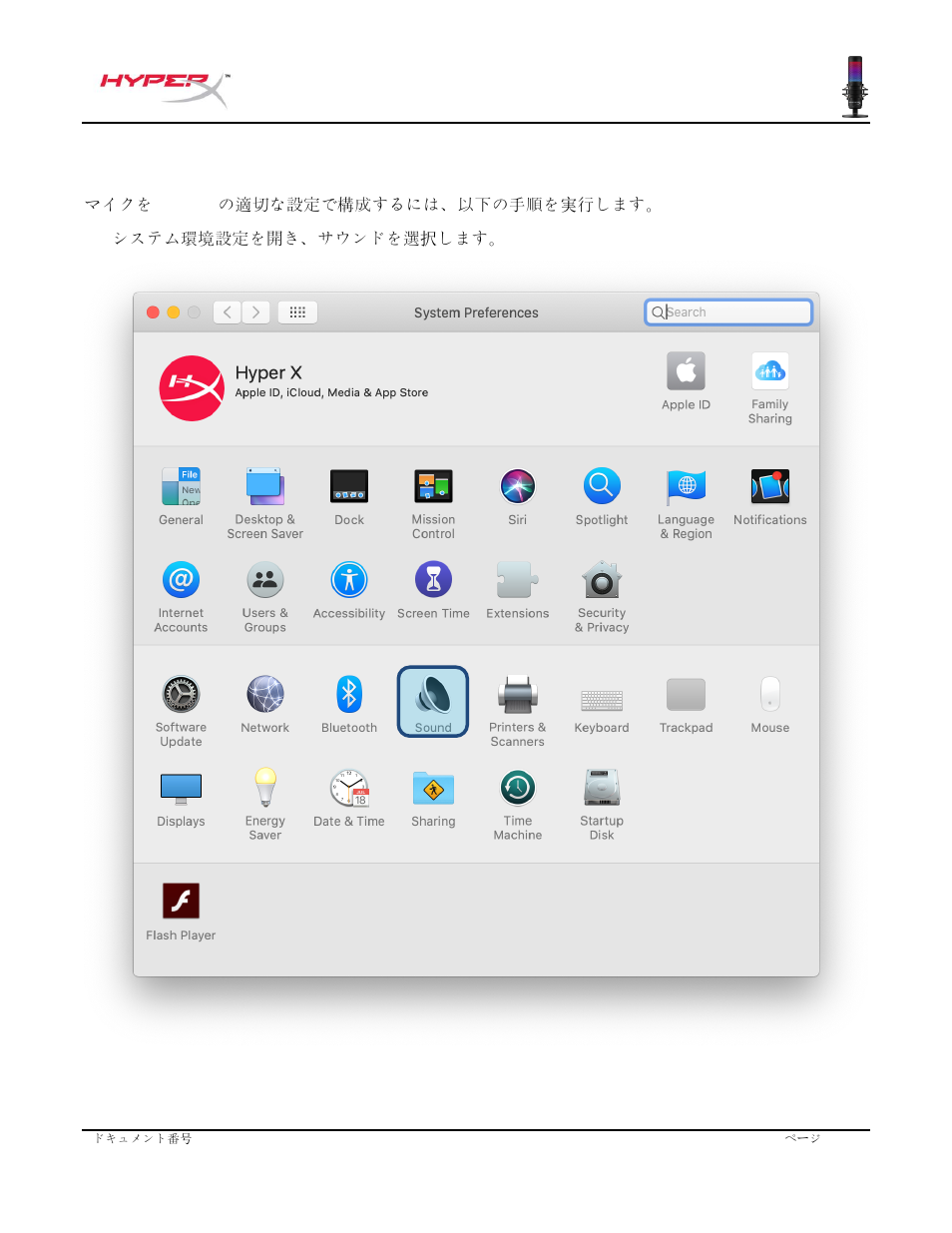Click 'Apple ID, iCloud, Media & App Store' text
Screen dimensions: 952x1233
tap(331, 393)
